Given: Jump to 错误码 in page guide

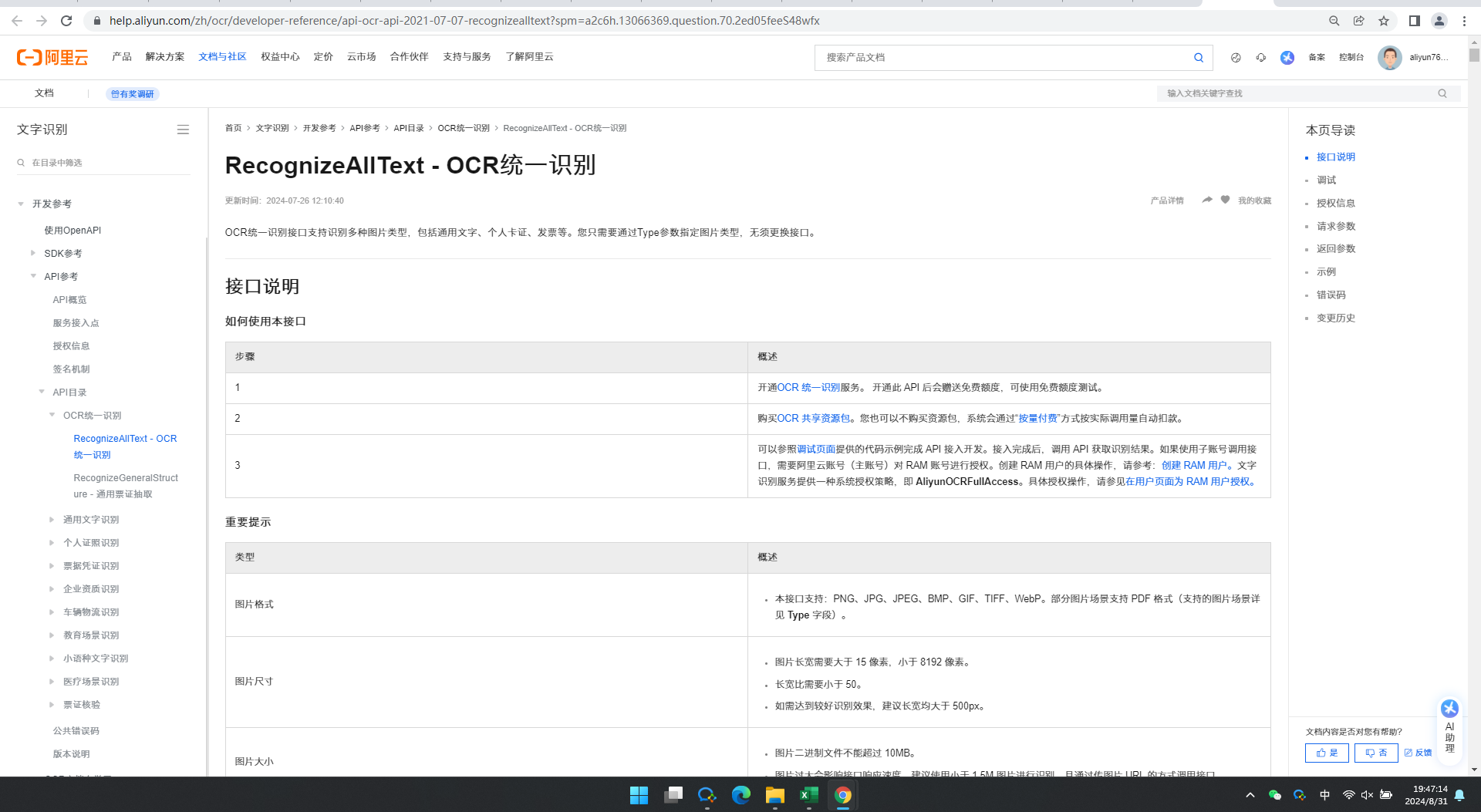Looking at the screenshot, I should tap(1331, 295).
